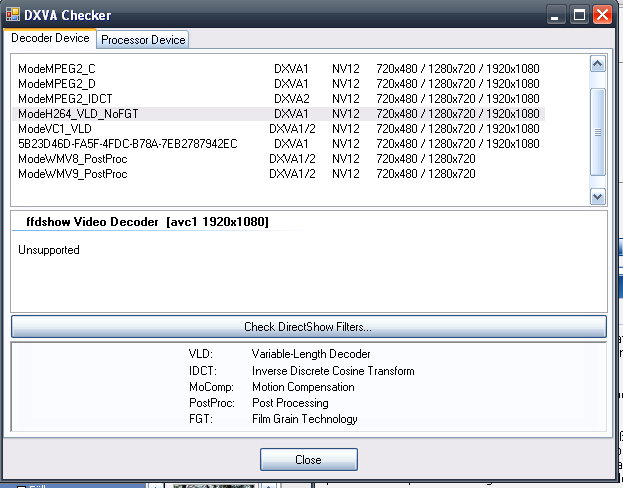This screenshot has width=623, height=488.
Task: Select the ModeWMV9_PostProc row
Action: click(279, 174)
